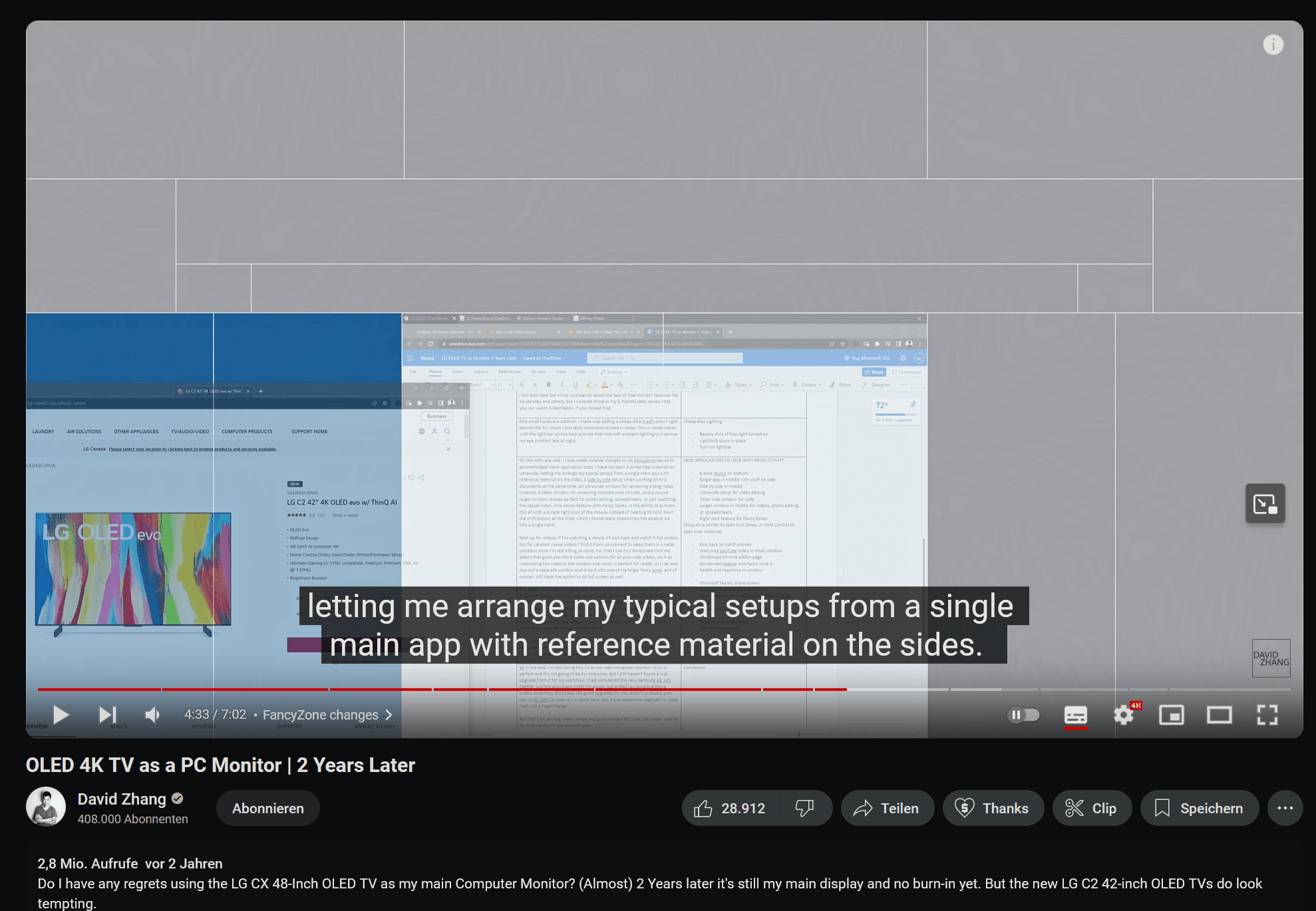Play the video

tap(61, 715)
